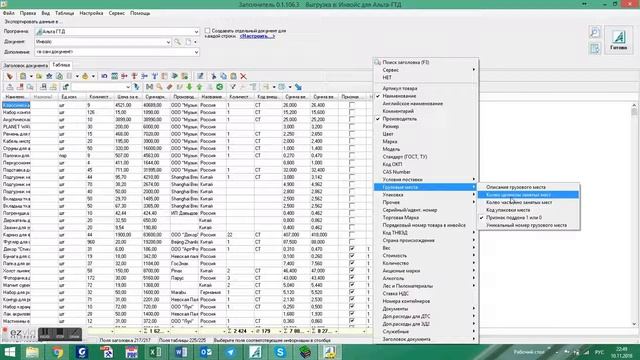Enable 'Создавать отдельный документ' checkbox
This screenshot has width=640, height=360.
coord(207,31)
